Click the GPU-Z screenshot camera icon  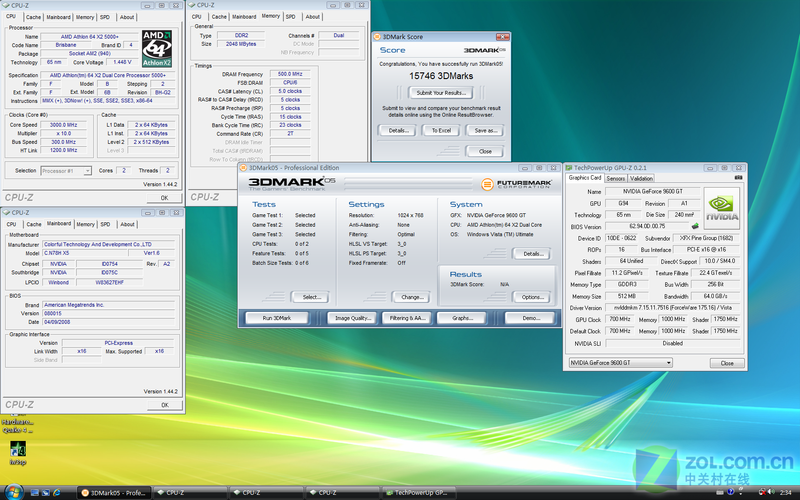[738, 178]
